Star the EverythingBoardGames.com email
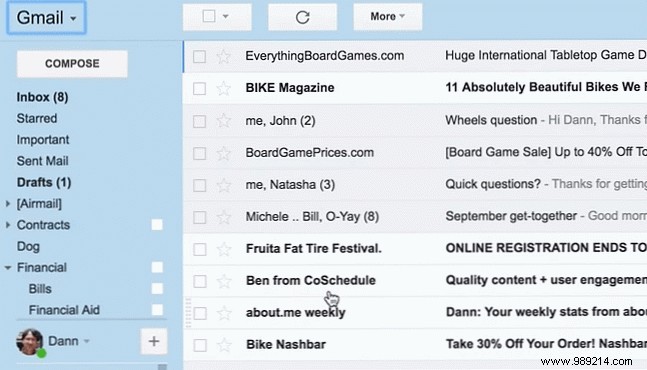This screenshot has height=370, width=647. coord(223,57)
